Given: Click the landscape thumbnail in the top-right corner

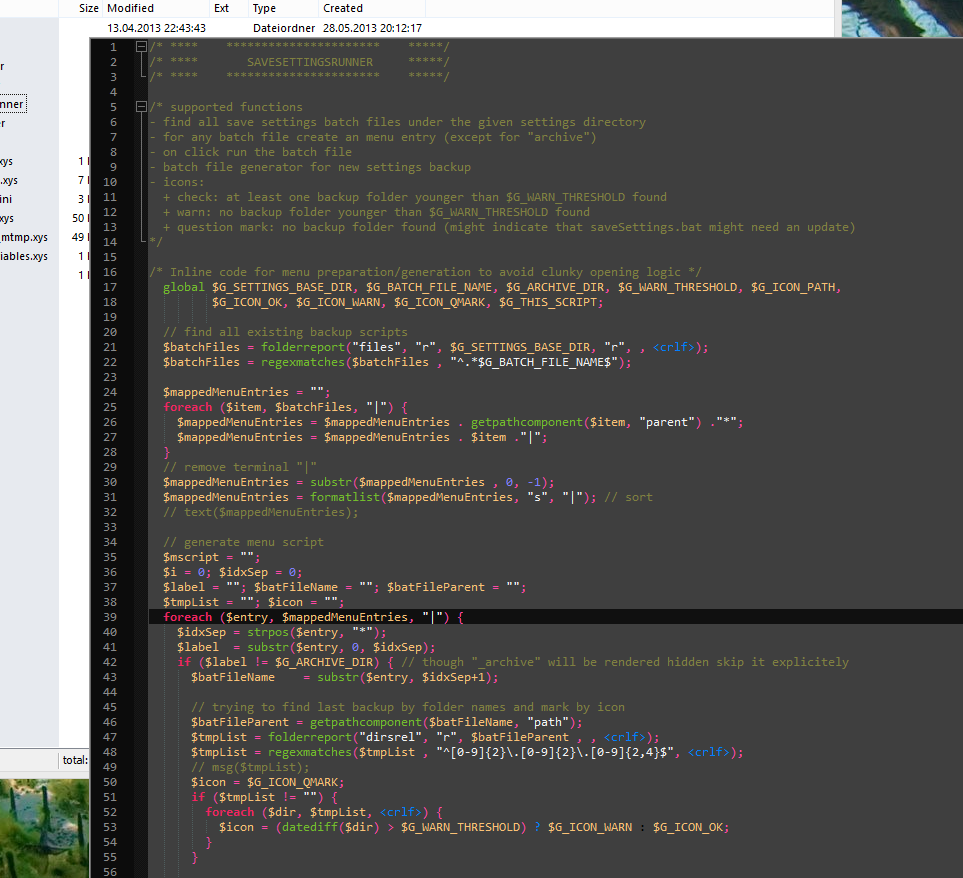Looking at the screenshot, I should coord(898,17).
